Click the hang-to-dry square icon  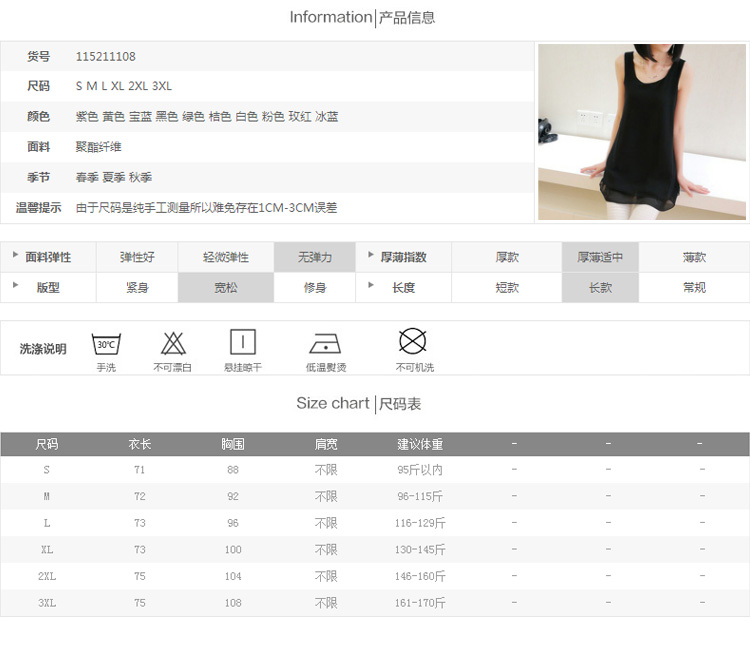click(x=243, y=342)
